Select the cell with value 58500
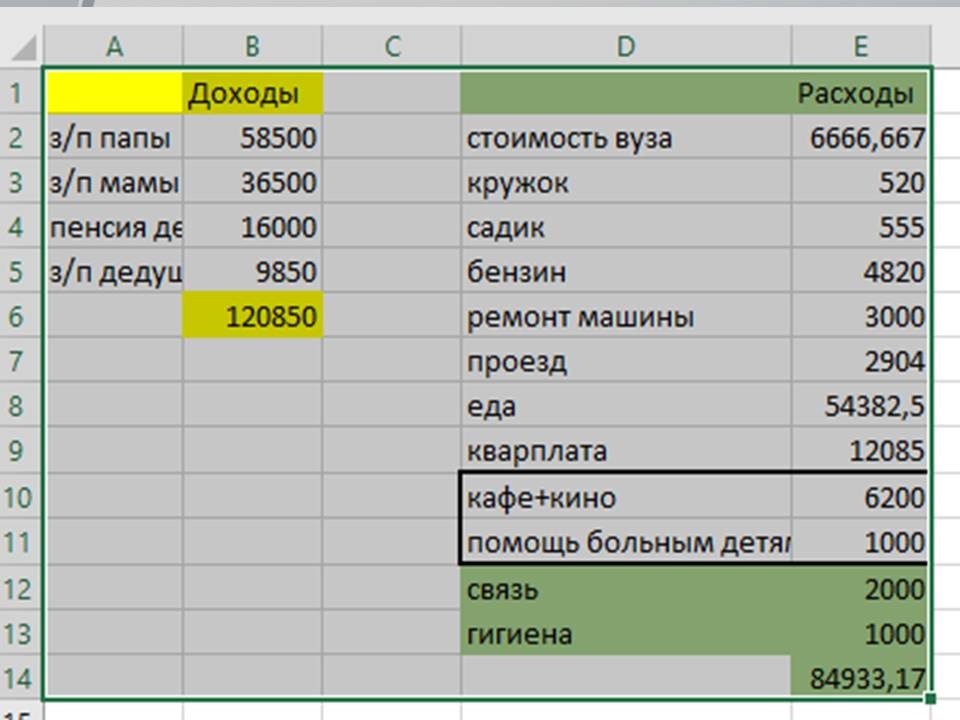This screenshot has width=960, height=720. 252,138
